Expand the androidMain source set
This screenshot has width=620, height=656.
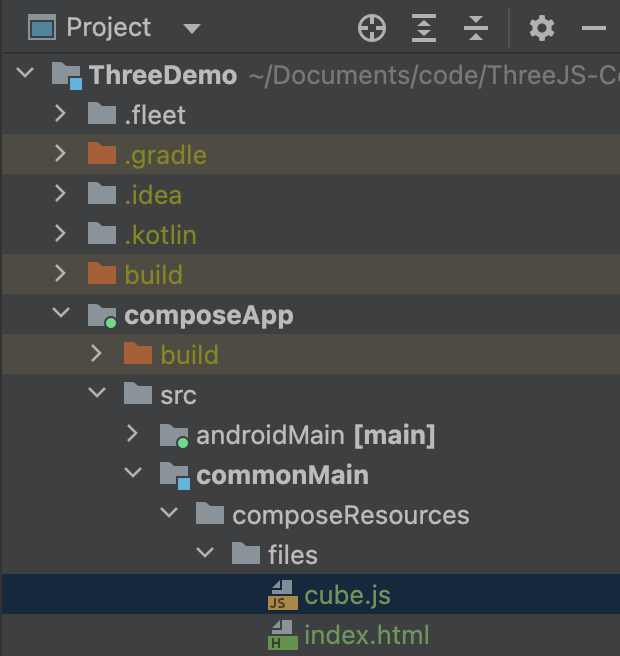(132, 435)
